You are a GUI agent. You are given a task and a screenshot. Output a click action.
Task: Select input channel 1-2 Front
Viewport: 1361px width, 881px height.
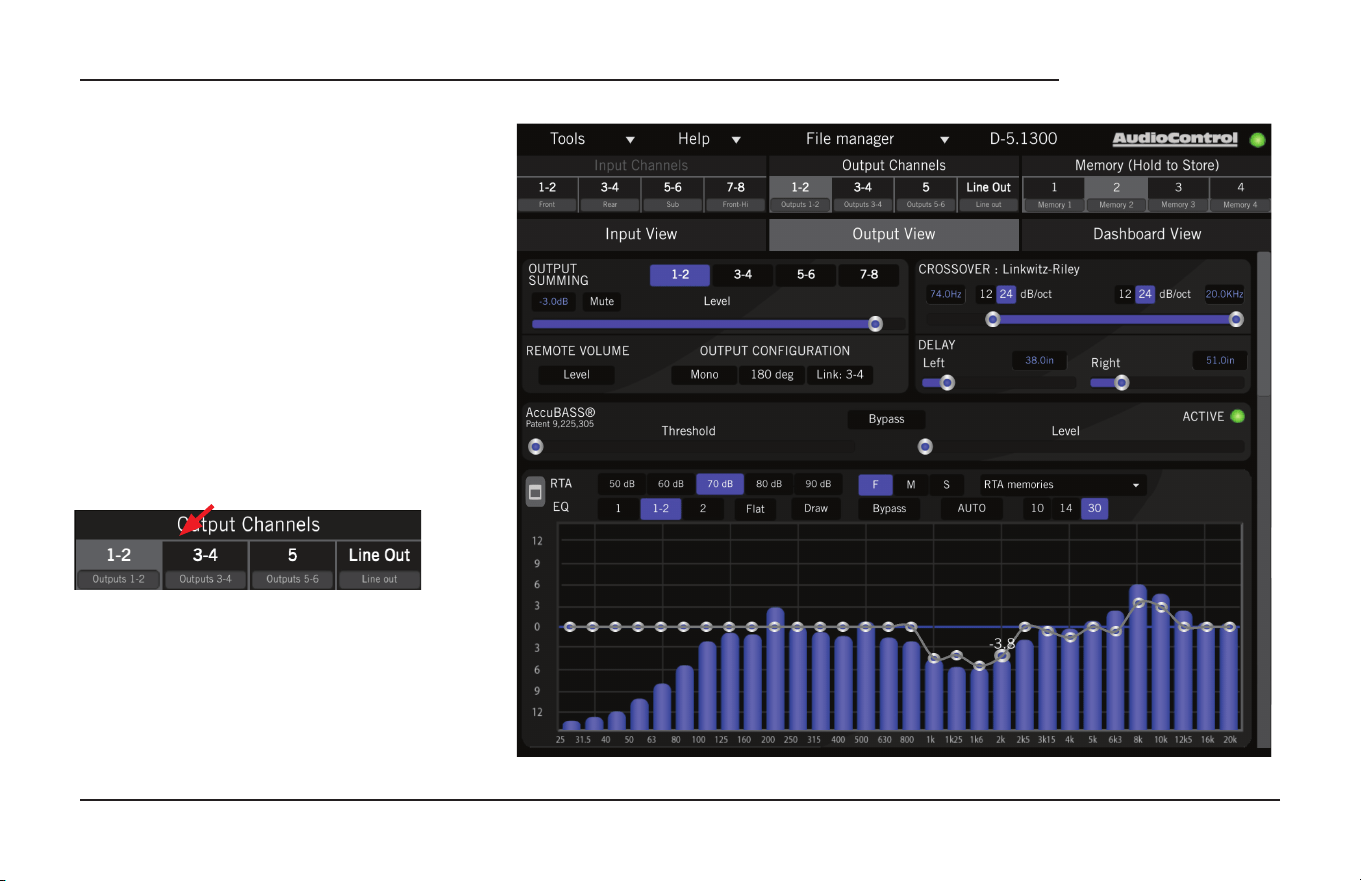click(x=547, y=194)
